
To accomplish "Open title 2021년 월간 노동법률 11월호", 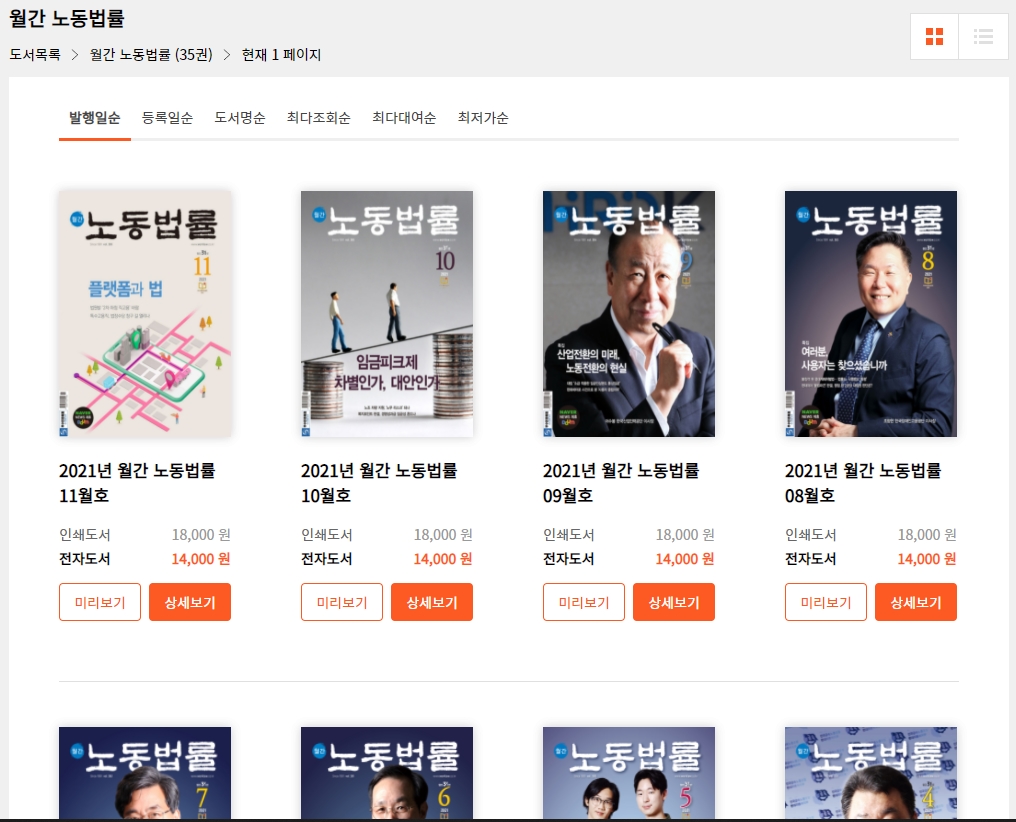I will point(137,483).
